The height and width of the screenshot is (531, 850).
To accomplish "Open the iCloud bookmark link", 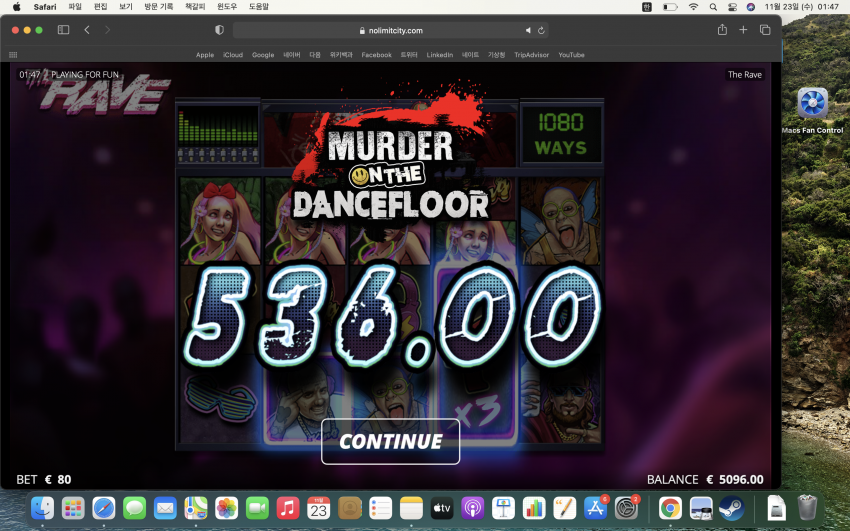I will coord(233,55).
